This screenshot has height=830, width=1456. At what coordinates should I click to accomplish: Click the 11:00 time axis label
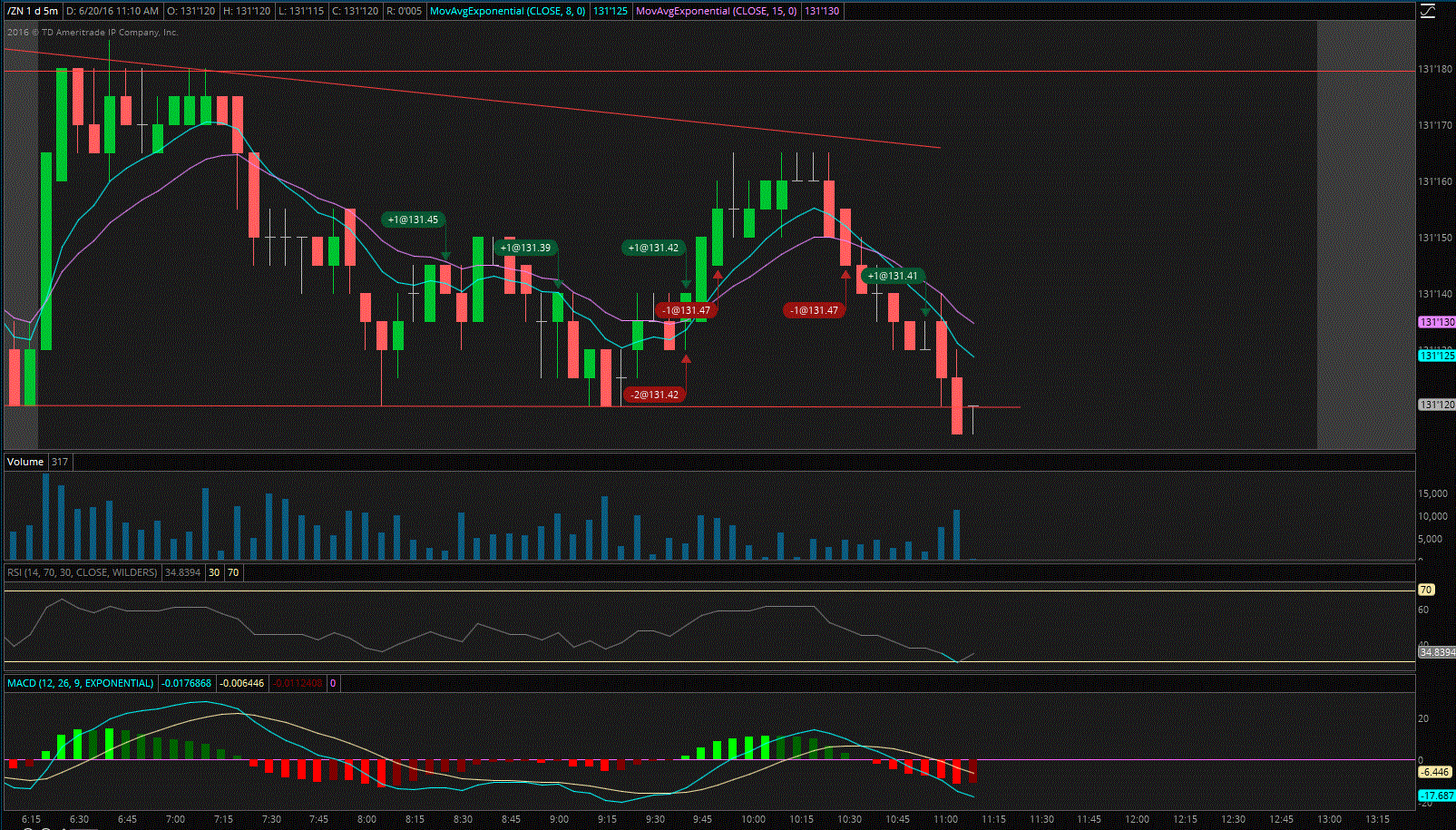coord(945,819)
